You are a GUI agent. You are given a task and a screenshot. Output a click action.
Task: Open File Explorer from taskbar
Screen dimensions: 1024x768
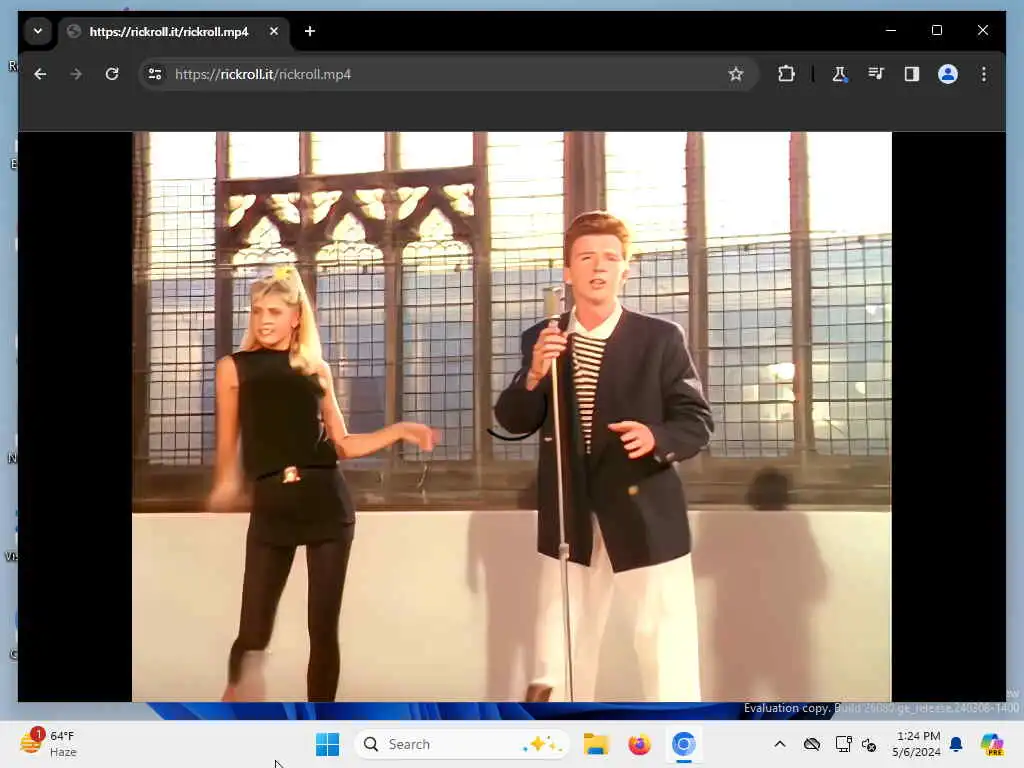[596, 744]
